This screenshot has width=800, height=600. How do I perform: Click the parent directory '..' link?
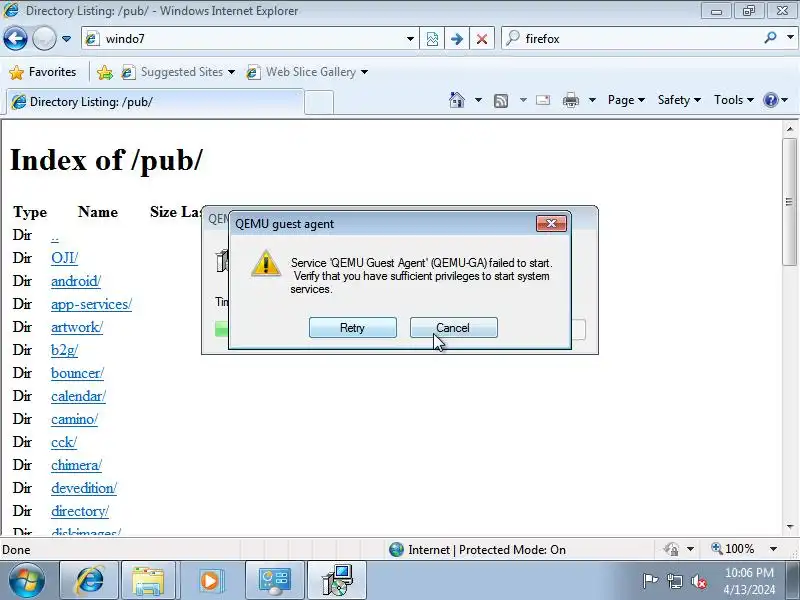[55, 236]
